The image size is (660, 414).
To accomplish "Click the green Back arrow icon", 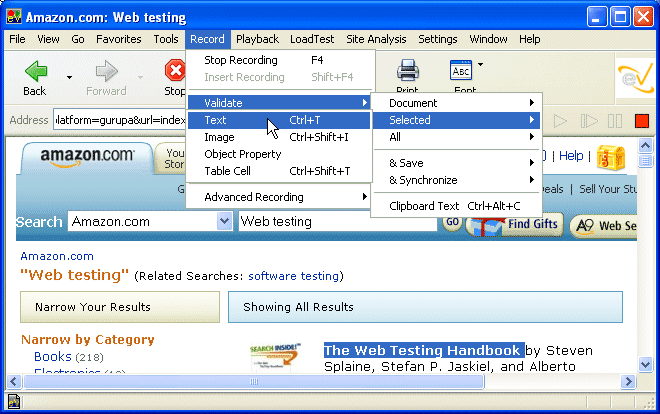I will click(36, 71).
